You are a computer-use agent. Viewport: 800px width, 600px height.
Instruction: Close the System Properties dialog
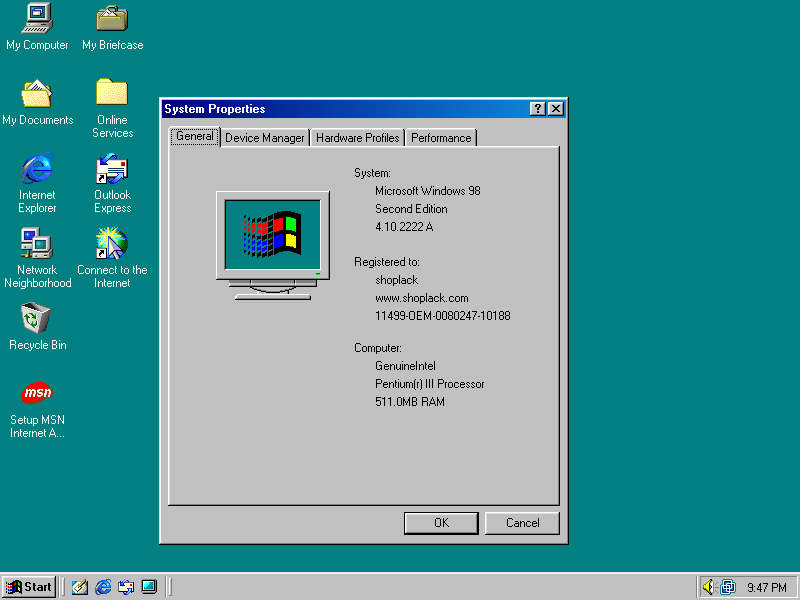pyautogui.click(x=556, y=109)
